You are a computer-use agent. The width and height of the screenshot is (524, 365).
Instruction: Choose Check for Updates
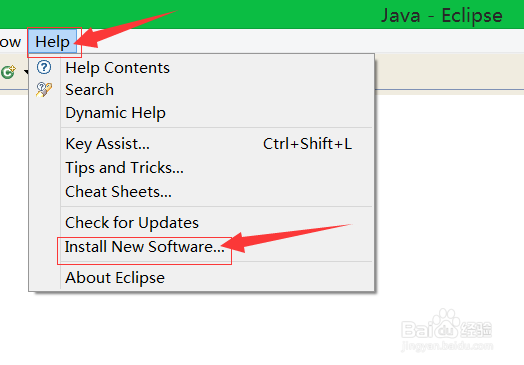click(x=132, y=223)
